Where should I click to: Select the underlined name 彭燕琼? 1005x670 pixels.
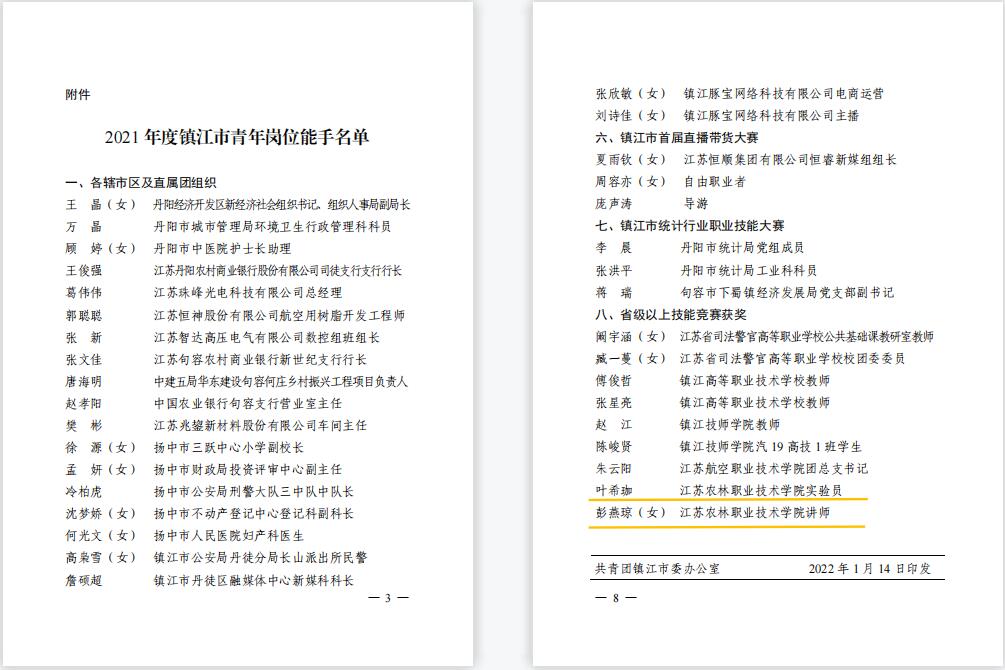coord(615,513)
